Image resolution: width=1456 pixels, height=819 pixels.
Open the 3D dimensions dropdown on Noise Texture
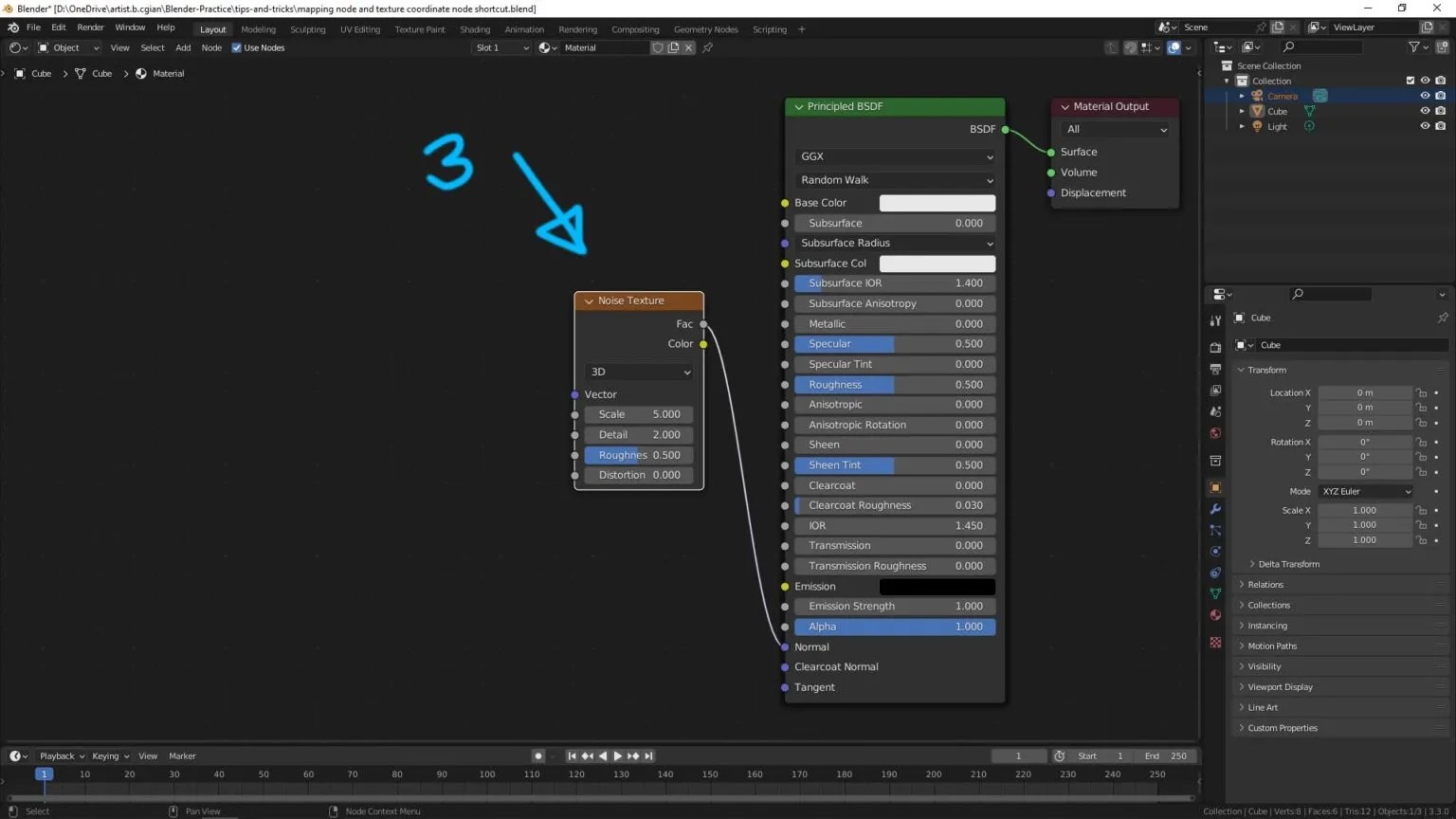639,372
